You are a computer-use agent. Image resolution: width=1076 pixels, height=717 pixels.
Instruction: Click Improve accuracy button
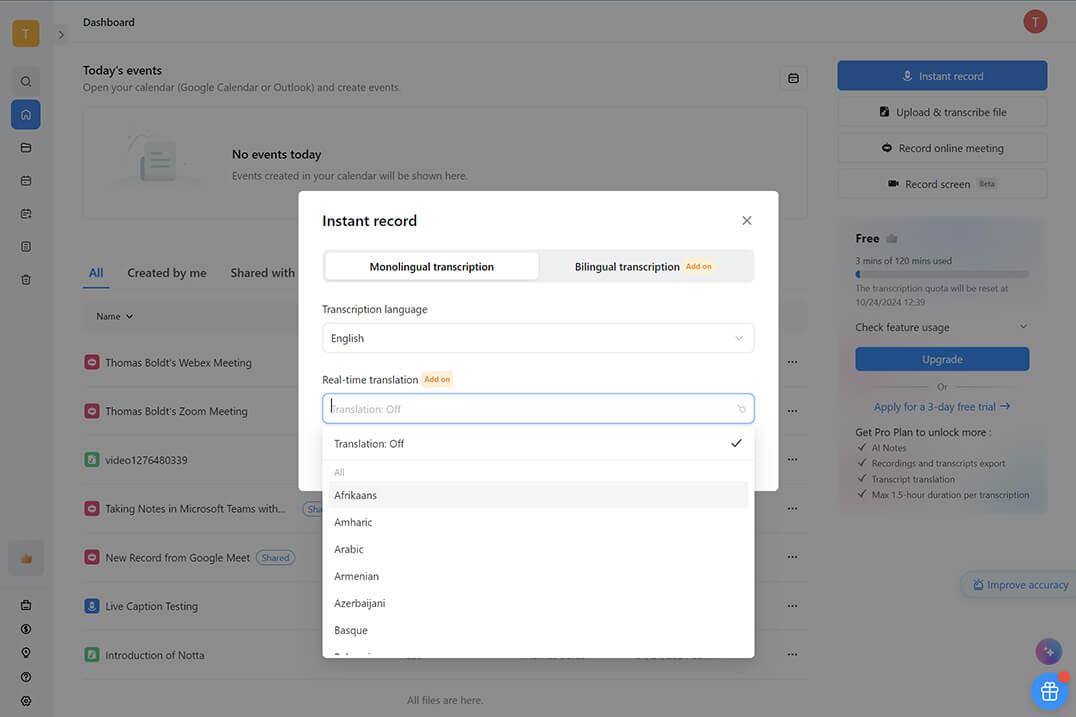1020,585
